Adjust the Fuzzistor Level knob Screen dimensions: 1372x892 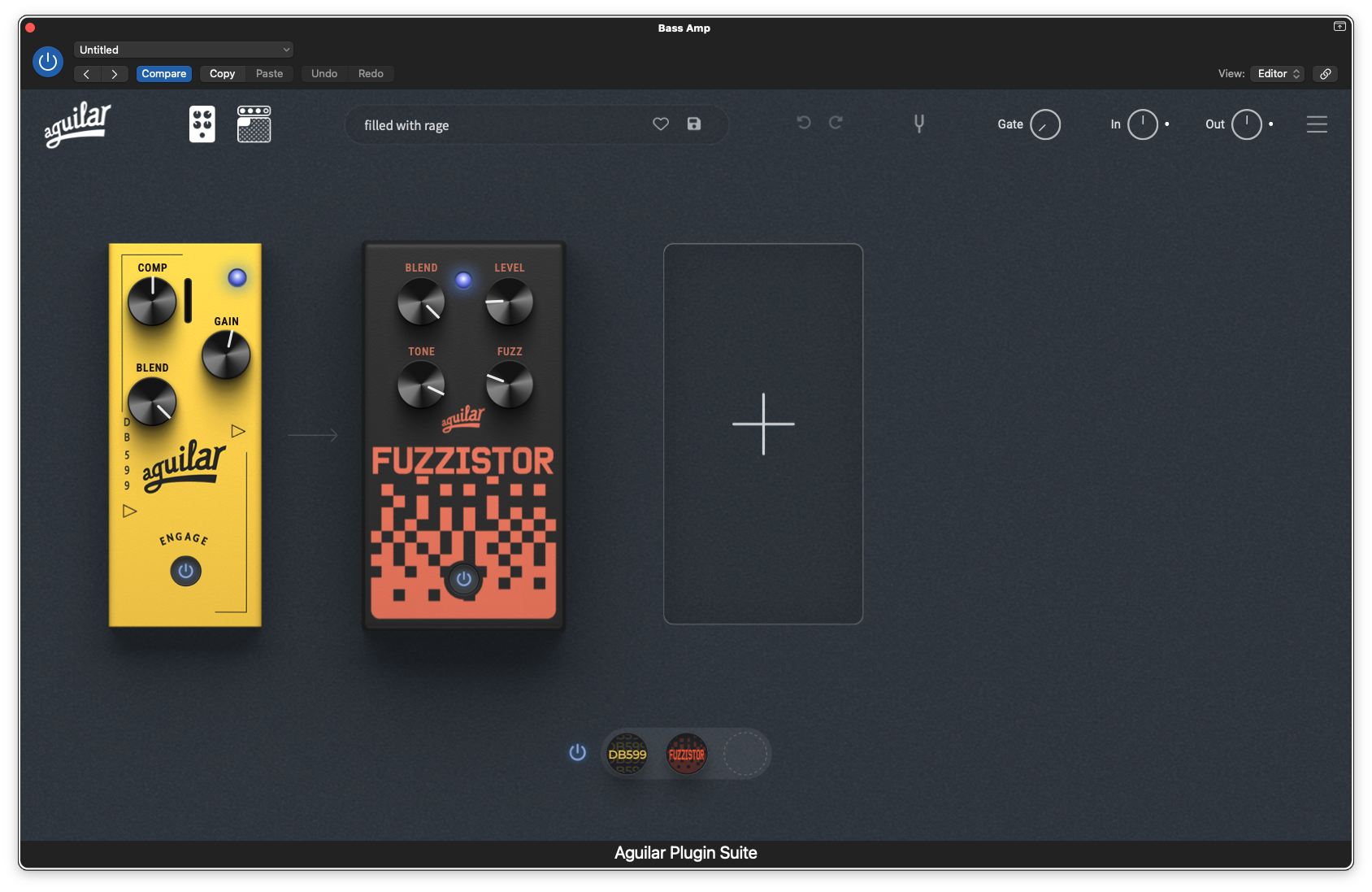point(510,302)
